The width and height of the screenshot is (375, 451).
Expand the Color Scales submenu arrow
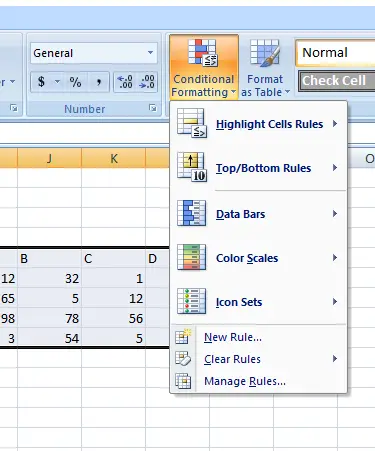[335, 258]
